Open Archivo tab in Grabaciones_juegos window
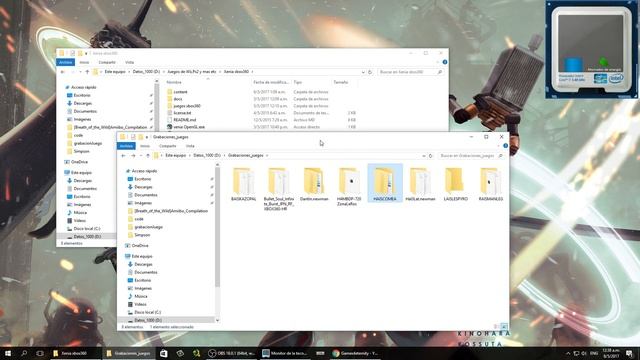 pyautogui.click(x=126, y=146)
